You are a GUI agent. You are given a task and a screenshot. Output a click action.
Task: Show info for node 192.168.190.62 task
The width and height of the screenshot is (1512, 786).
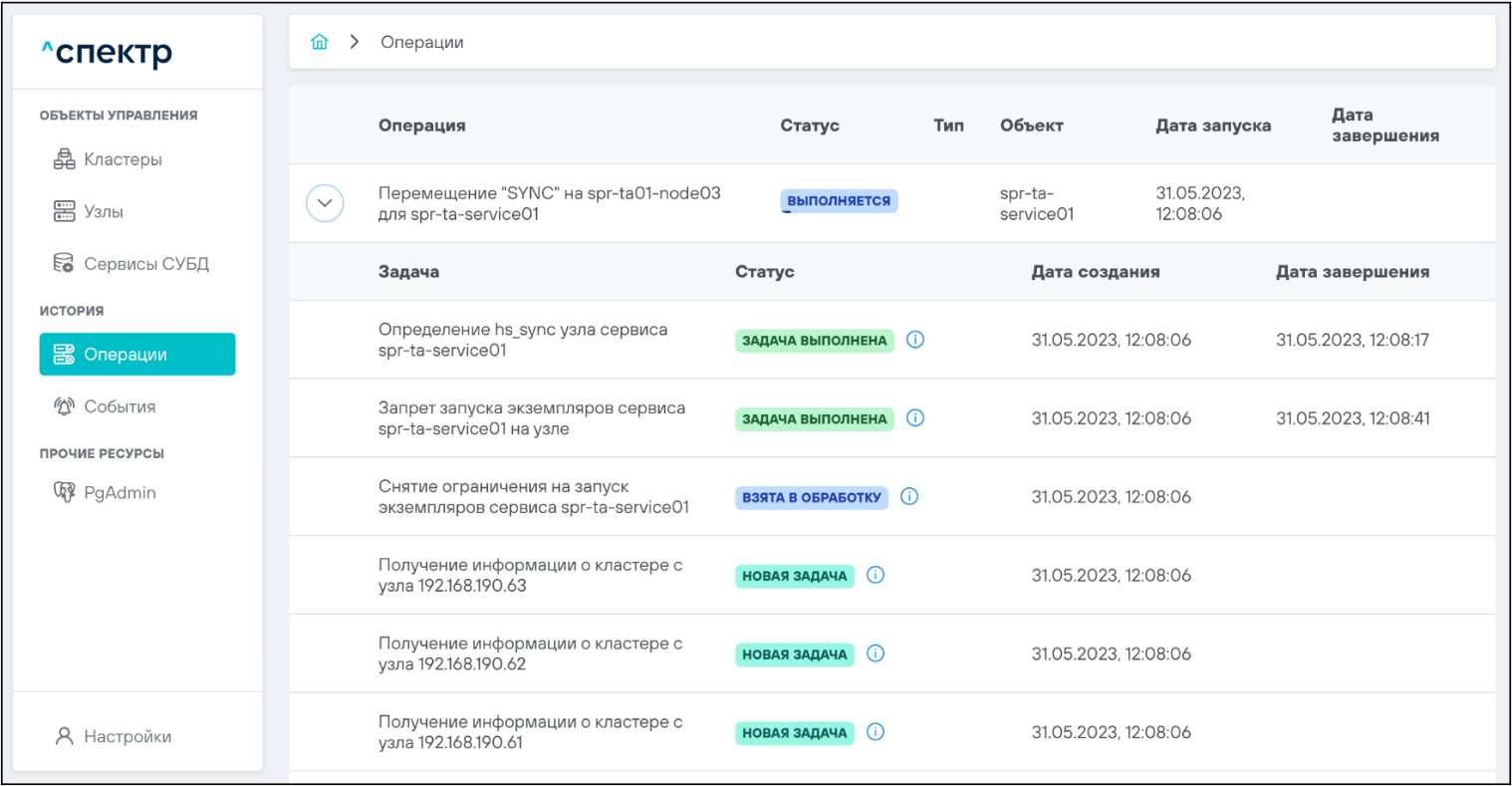pos(876,654)
